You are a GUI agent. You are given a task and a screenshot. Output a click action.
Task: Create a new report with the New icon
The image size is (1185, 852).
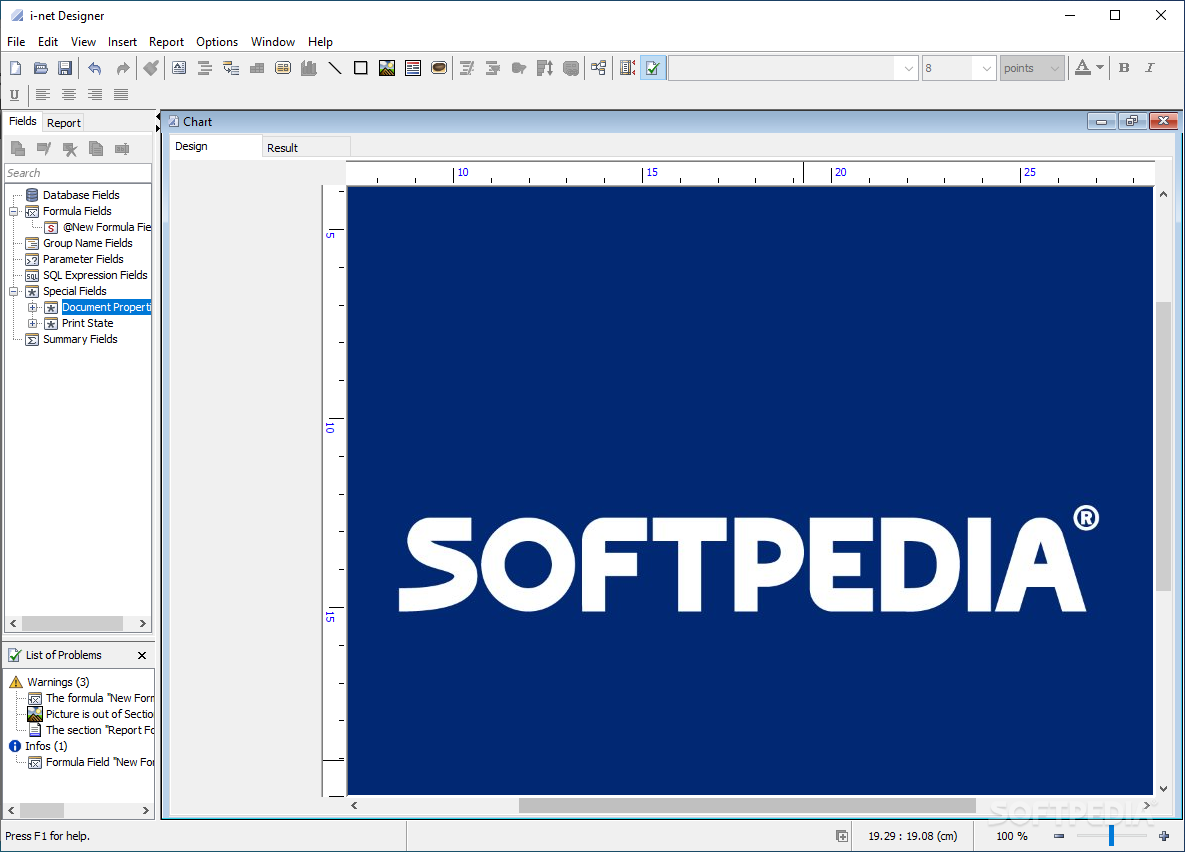[15, 68]
